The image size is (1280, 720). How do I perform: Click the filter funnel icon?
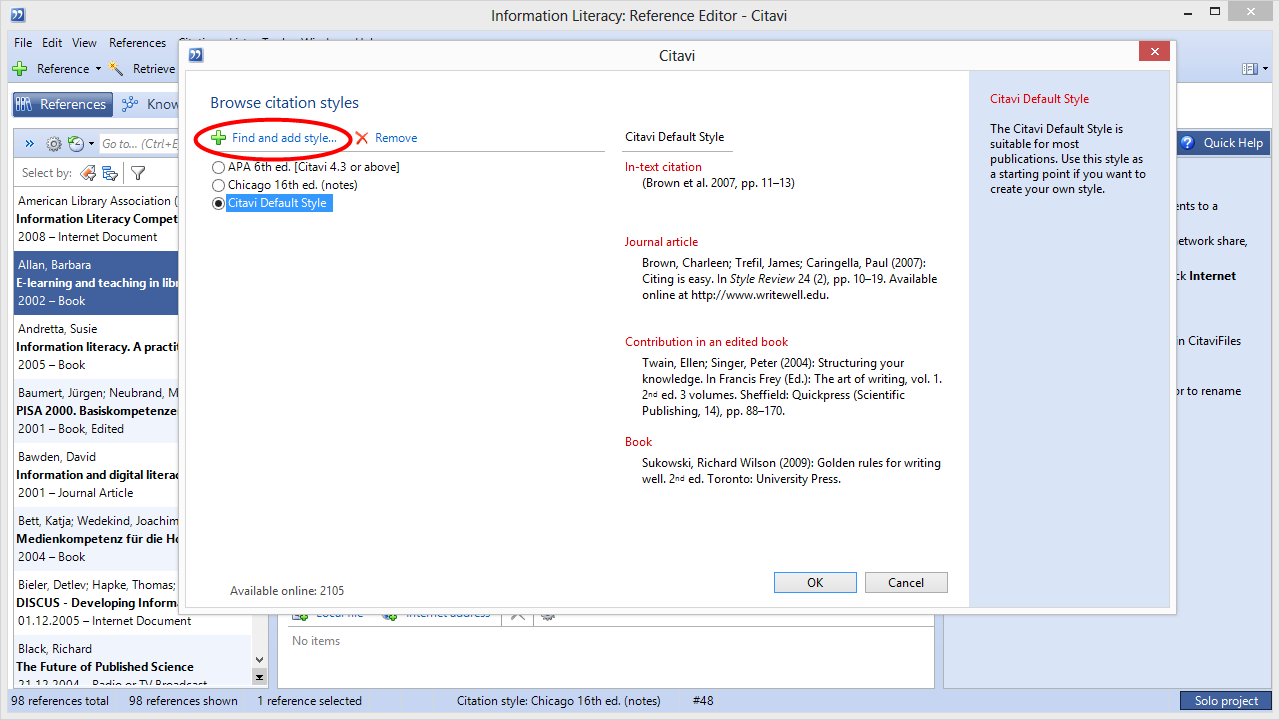[138, 173]
